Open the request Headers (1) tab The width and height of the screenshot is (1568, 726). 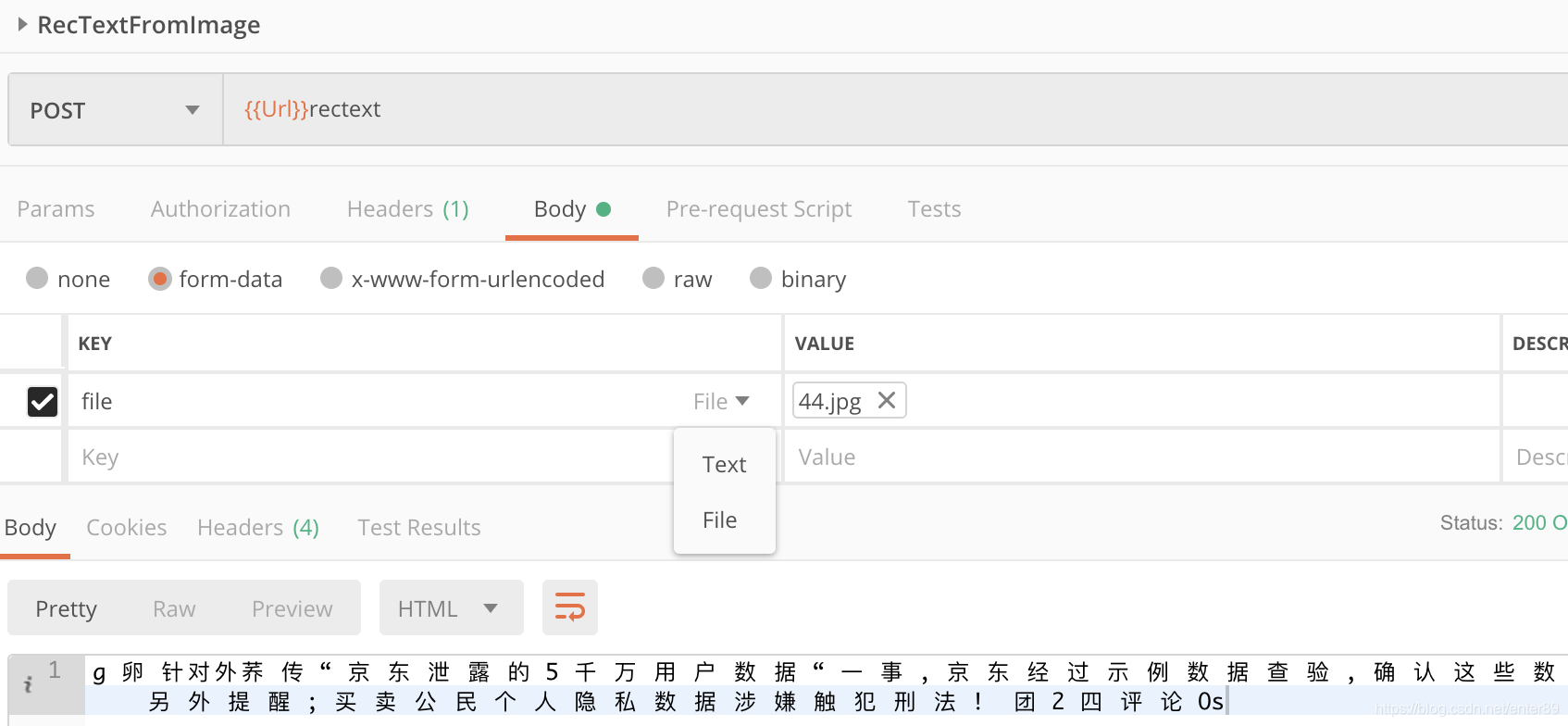tap(407, 209)
